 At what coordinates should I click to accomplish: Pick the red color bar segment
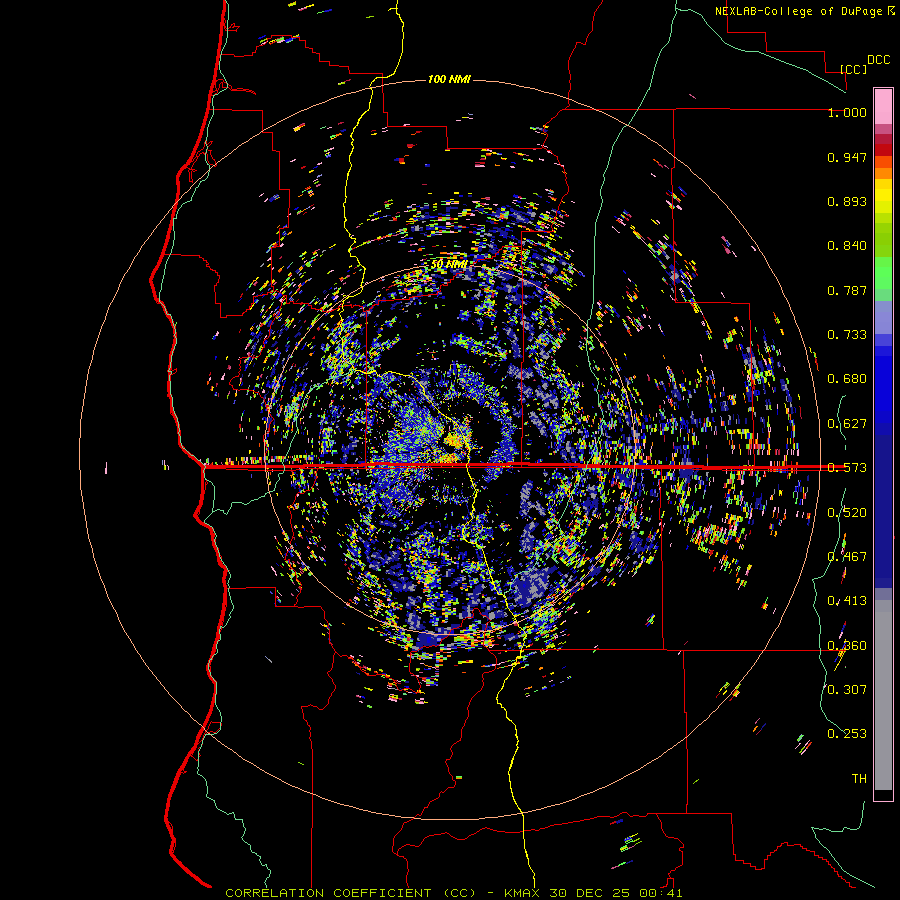coord(883,150)
